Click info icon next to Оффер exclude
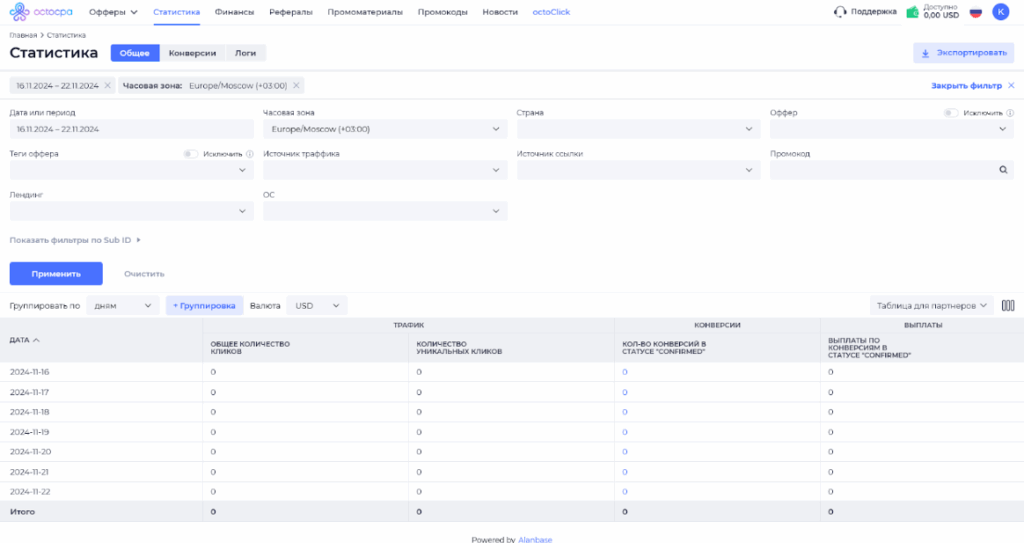1024x543 pixels. [x=1010, y=113]
